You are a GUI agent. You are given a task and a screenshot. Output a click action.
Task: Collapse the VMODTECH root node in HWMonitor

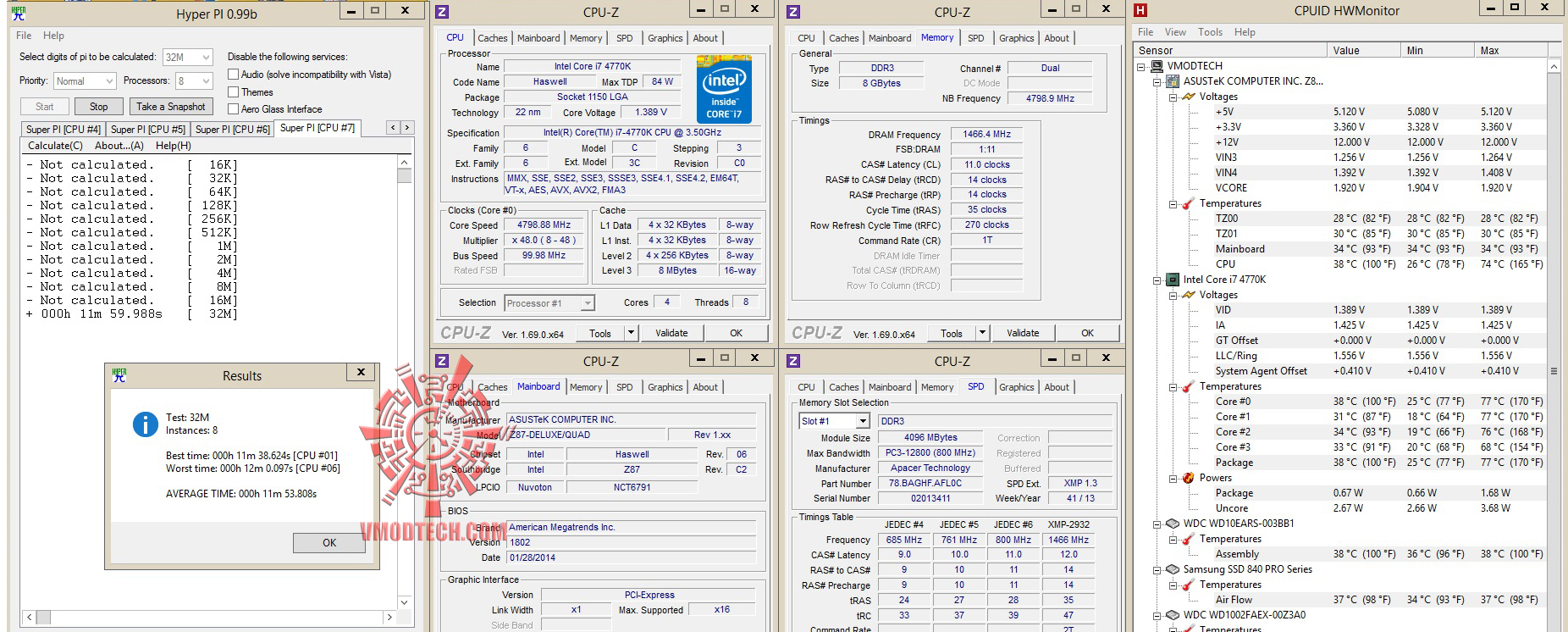(x=1142, y=66)
